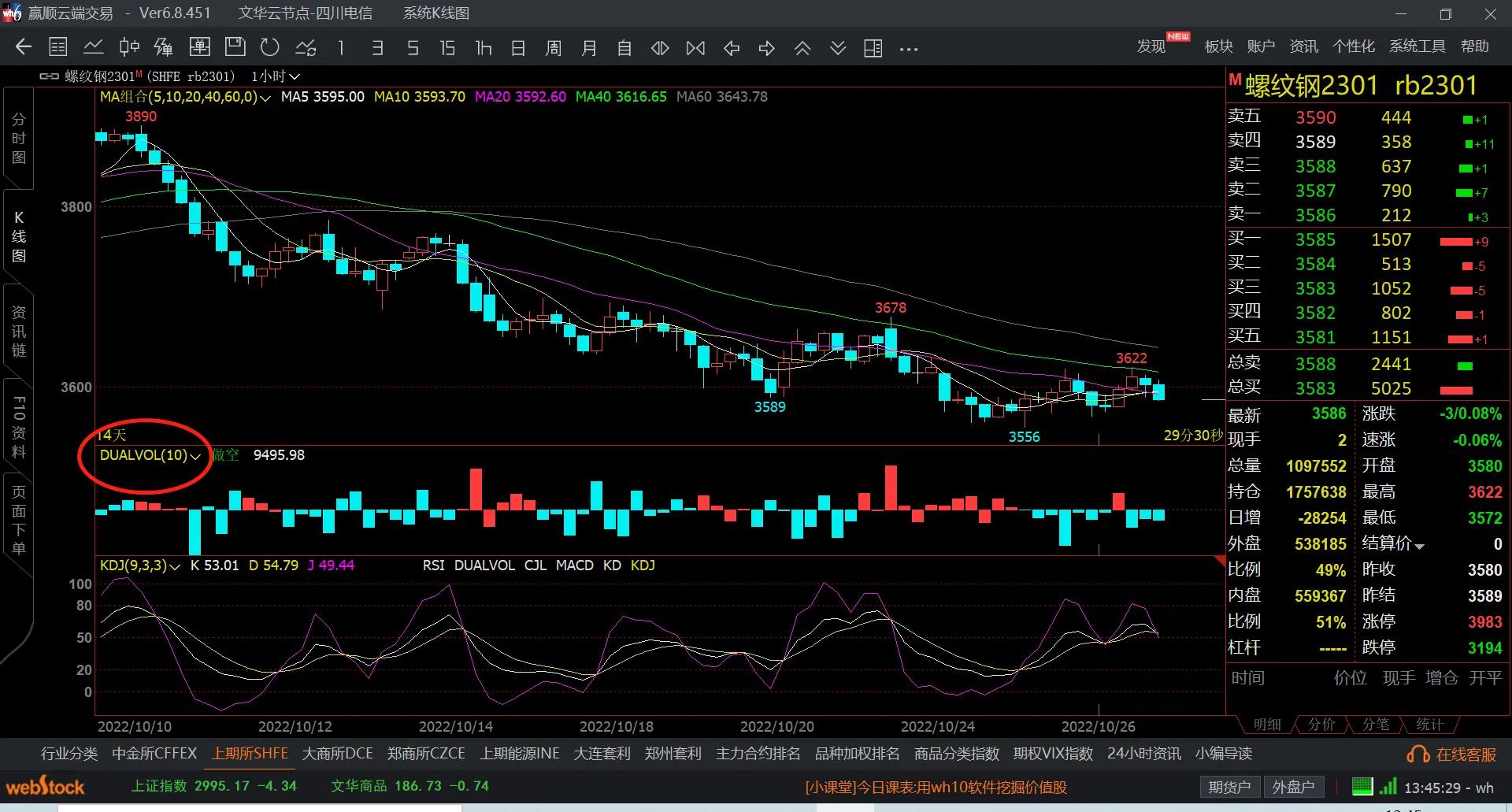Click the online customer service headset icon
This screenshot has width=1512, height=812.
coord(1417,755)
